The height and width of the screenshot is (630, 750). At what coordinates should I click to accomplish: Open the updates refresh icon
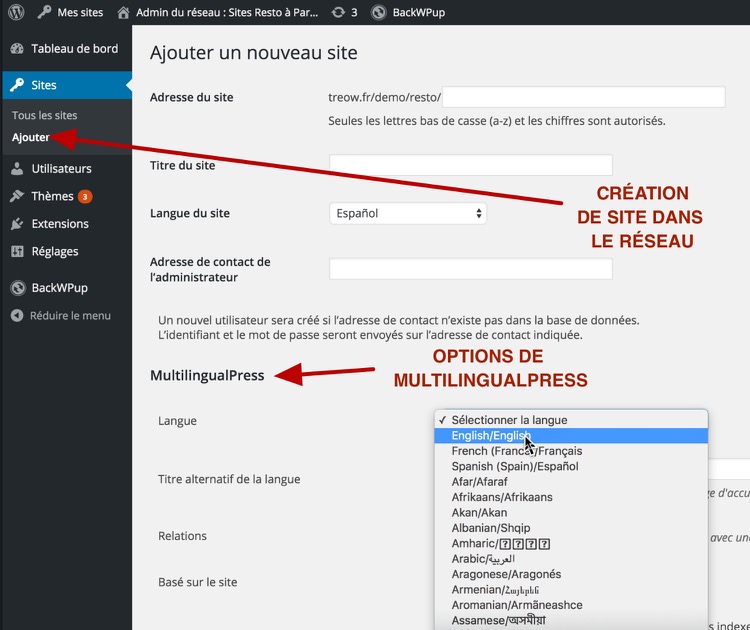click(x=338, y=12)
